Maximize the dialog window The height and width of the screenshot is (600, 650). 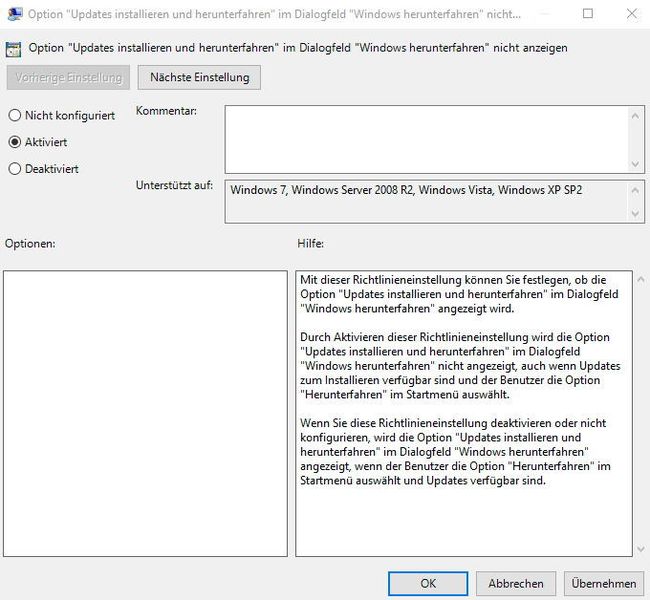click(588, 14)
